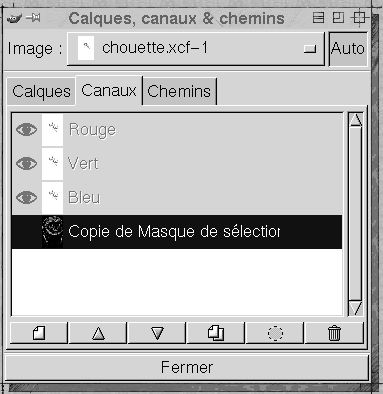The height and width of the screenshot is (394, 383).
Task: Convert channel to selection dotted-circle icon
Action: pyautogui.click(x=275, y=333)
